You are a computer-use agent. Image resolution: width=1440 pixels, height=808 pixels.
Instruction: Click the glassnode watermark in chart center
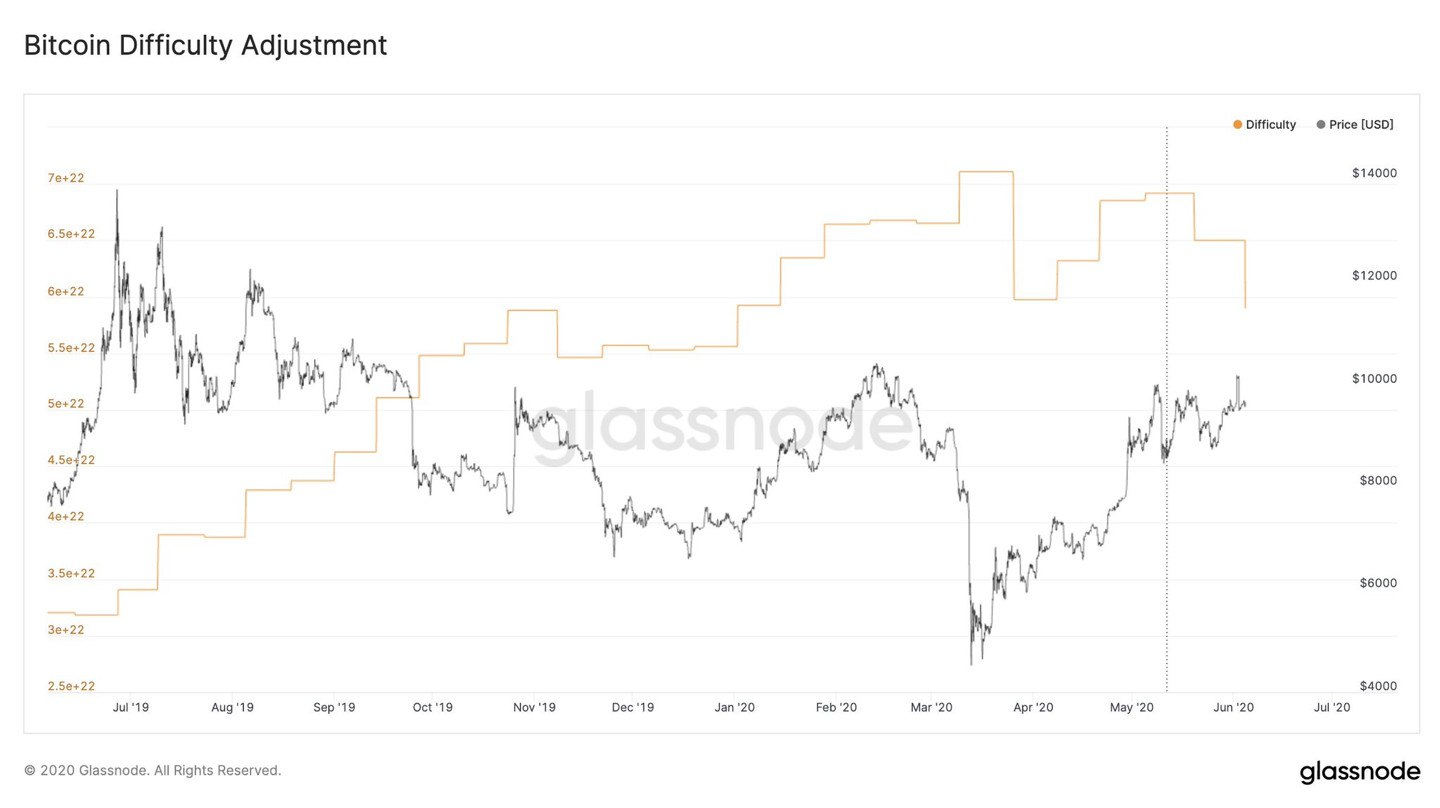(720, 428)
